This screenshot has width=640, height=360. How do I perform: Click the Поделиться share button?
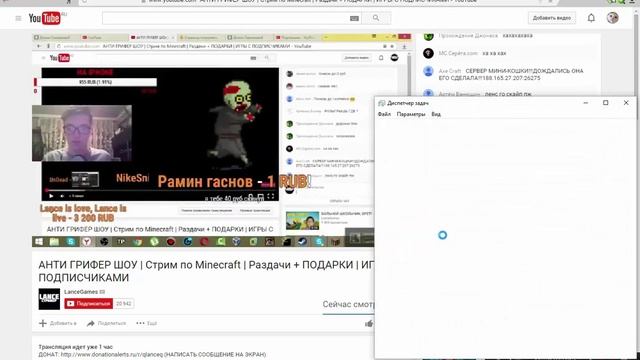(107, 323)
